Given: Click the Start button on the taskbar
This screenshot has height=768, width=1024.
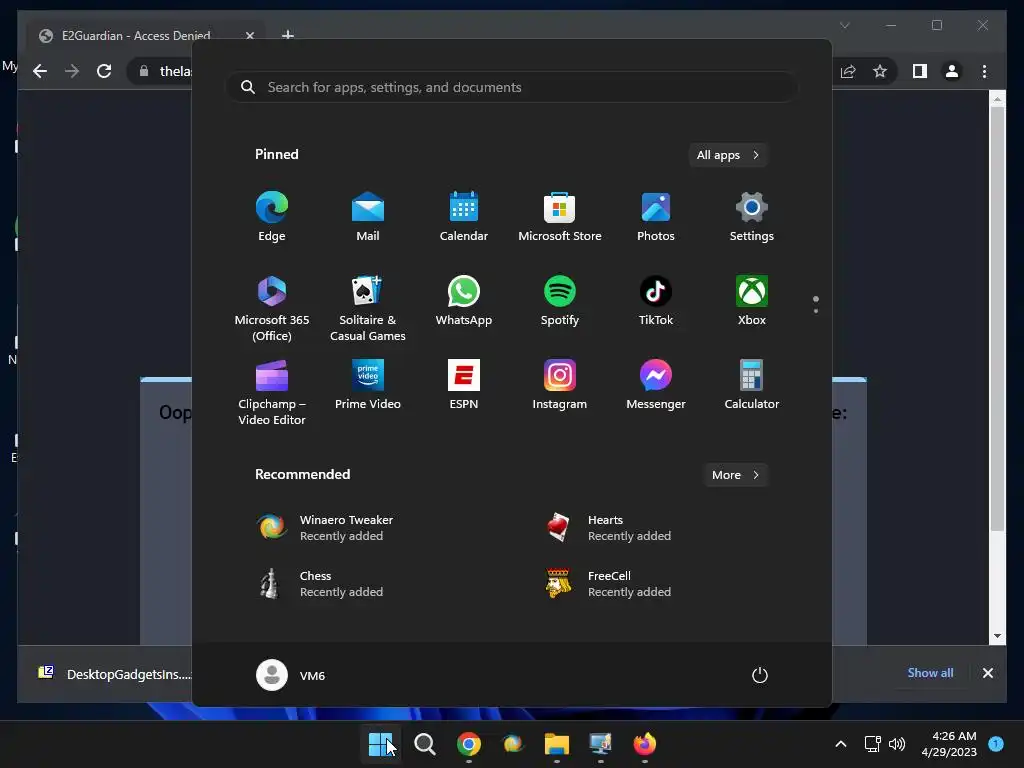Looking at the screenshot, I should (381, 744).
